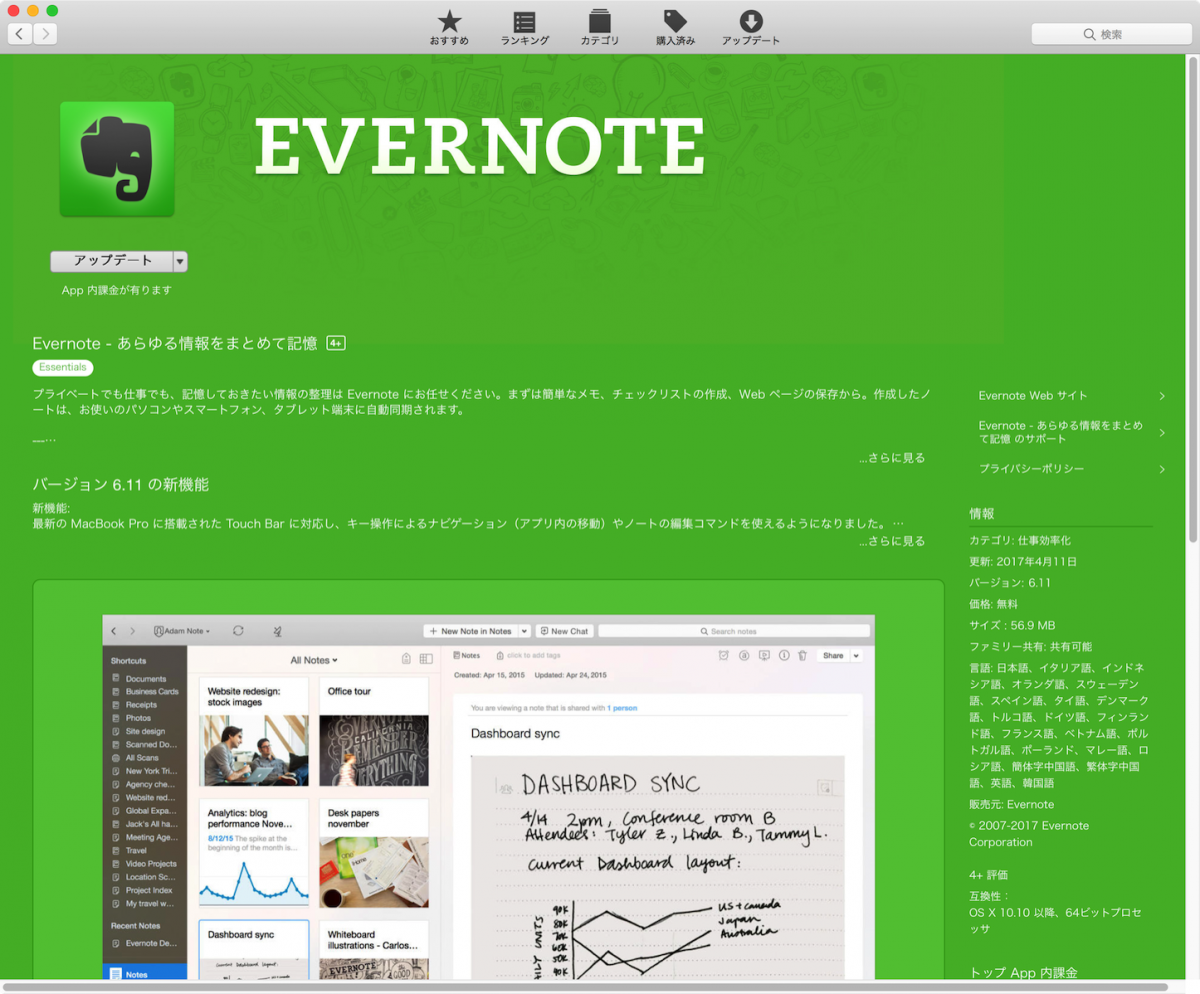Navigate forward with the right arrow

(x=45, y=33)
